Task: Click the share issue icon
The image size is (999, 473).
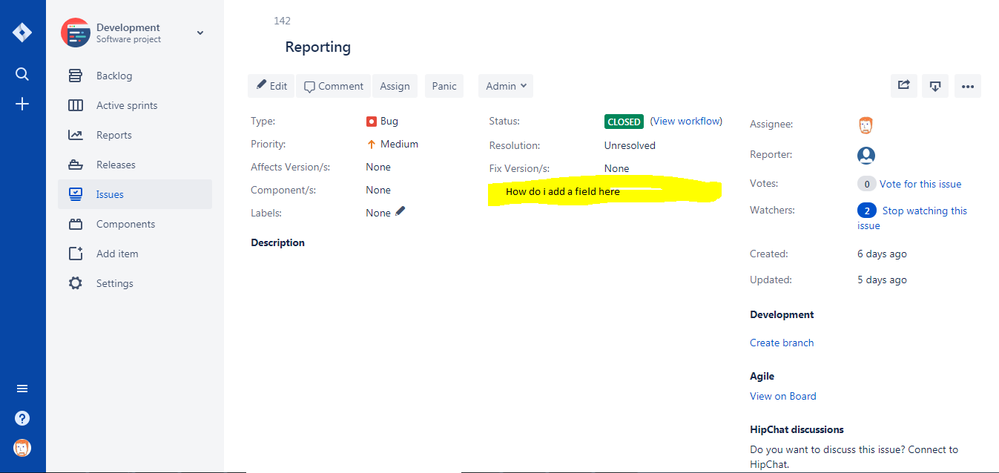Action: 903,86
